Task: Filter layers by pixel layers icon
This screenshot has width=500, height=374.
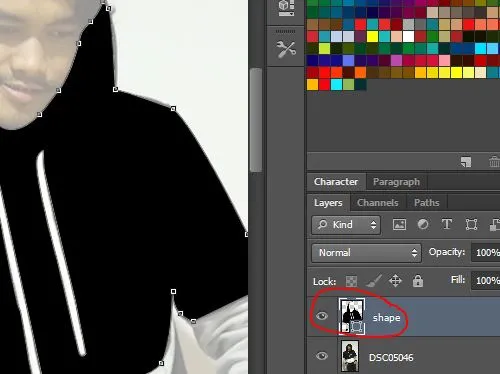Action: (399, 224)
